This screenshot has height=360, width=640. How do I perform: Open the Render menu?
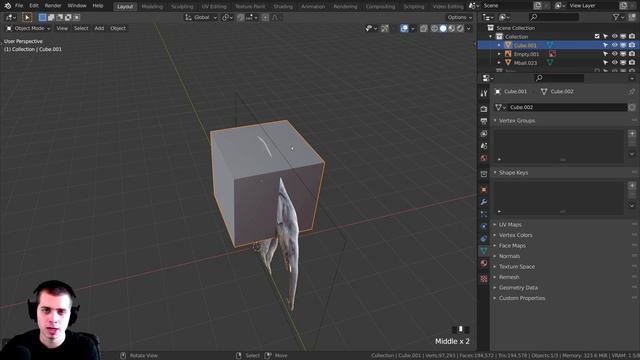[53, 6]
